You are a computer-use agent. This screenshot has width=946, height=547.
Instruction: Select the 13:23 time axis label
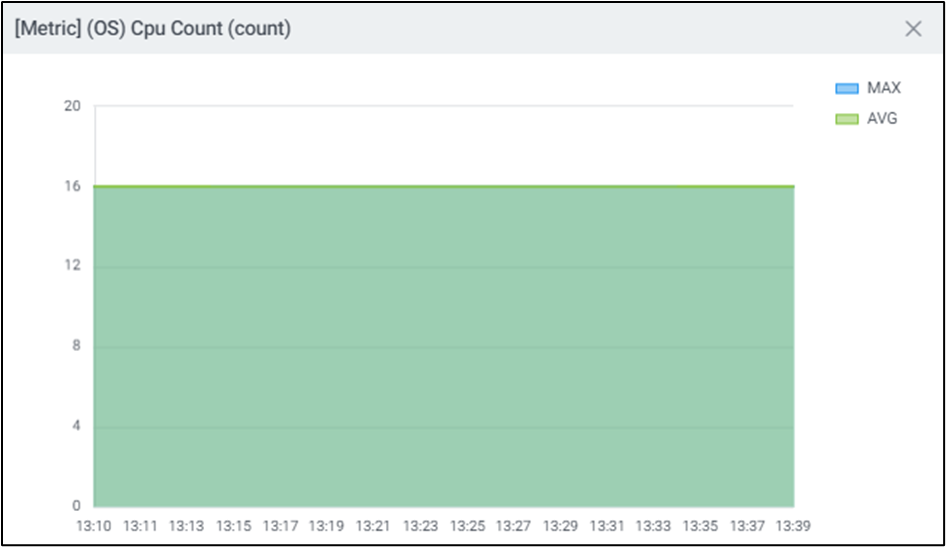pyautogui.click(x=420, y=525)
